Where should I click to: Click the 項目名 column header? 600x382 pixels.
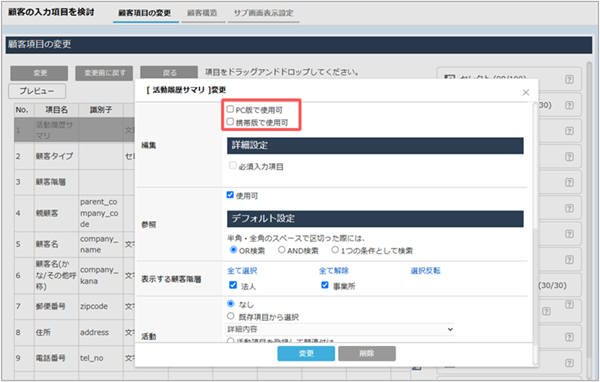tap(57, 110)
